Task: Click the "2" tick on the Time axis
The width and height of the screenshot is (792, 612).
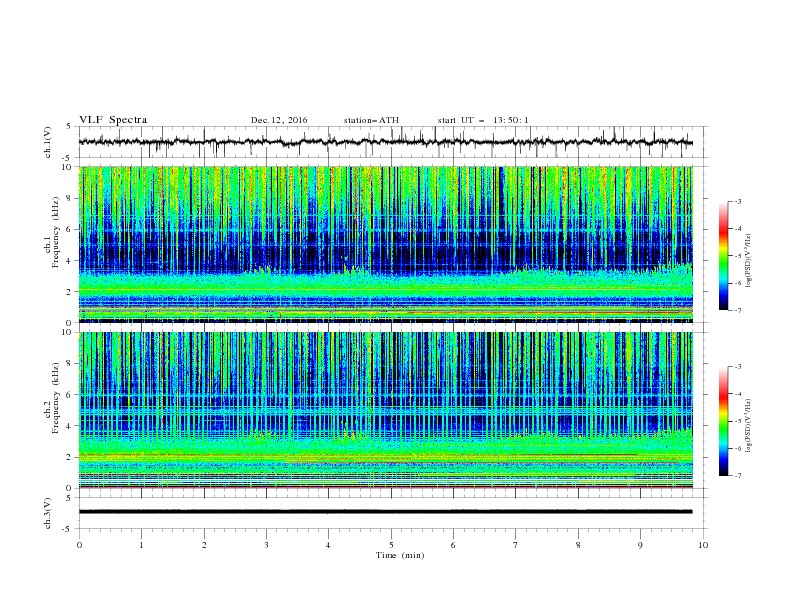Action: pos(204,545)
